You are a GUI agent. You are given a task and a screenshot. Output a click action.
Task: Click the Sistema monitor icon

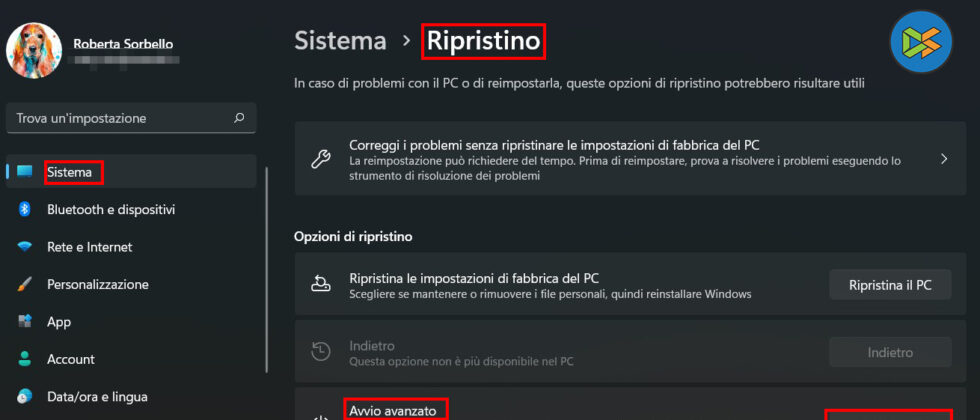[x=25, y=172]
